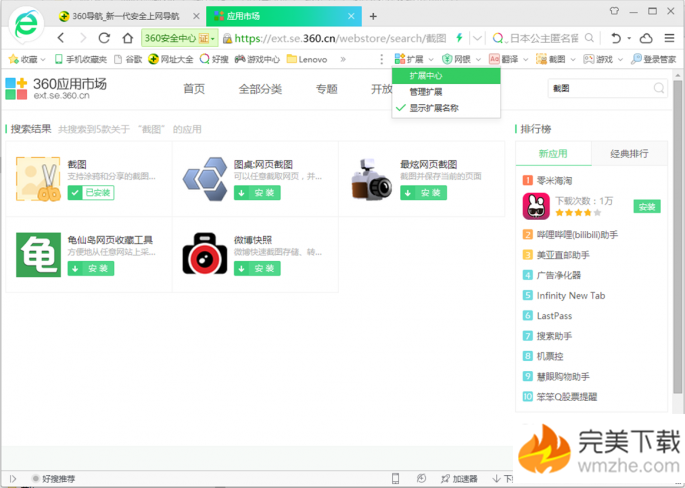Click the 零米海淘 rabbit app icon

pos(536,206)
